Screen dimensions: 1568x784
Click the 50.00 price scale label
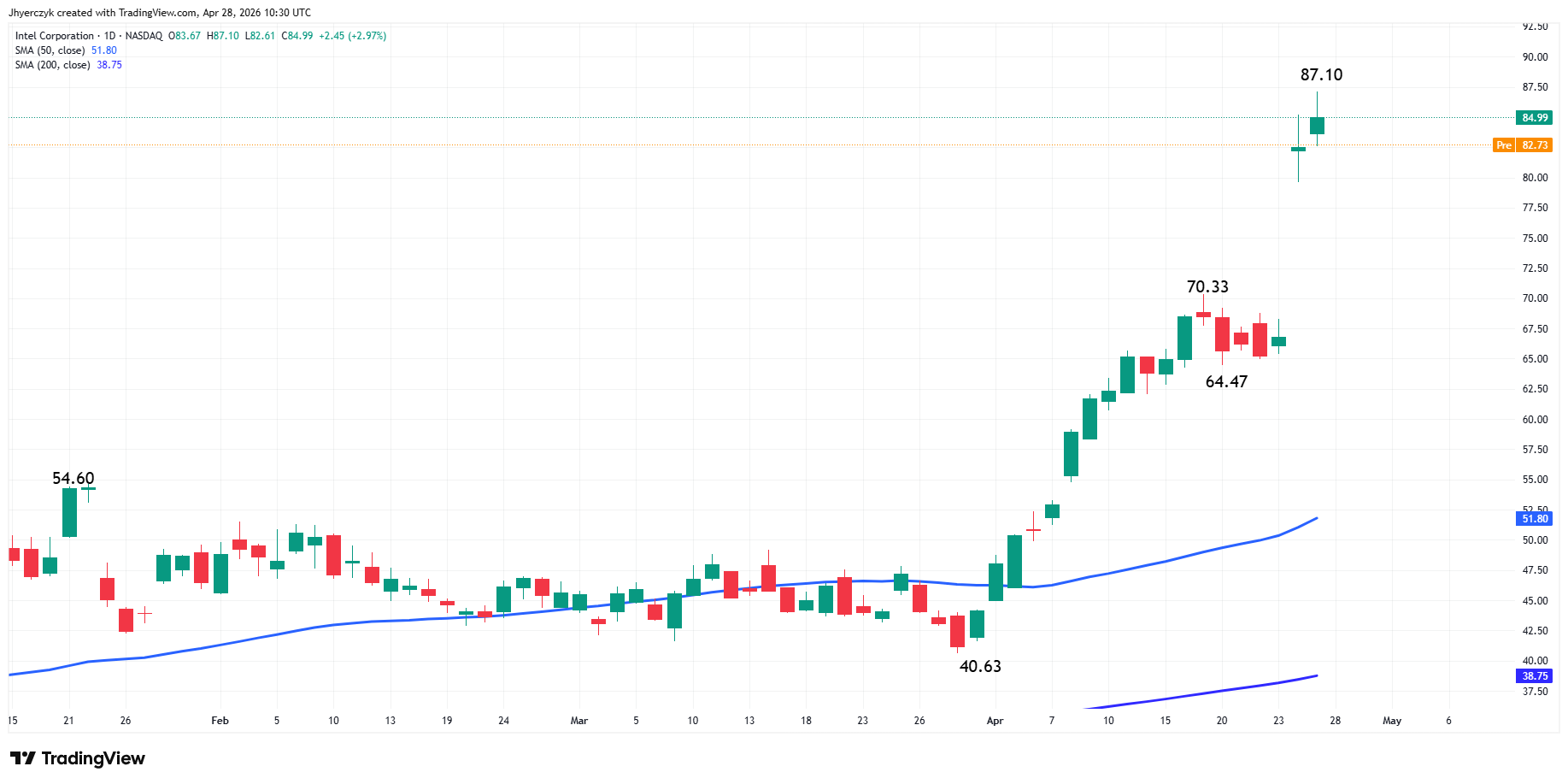point(1535,540)
